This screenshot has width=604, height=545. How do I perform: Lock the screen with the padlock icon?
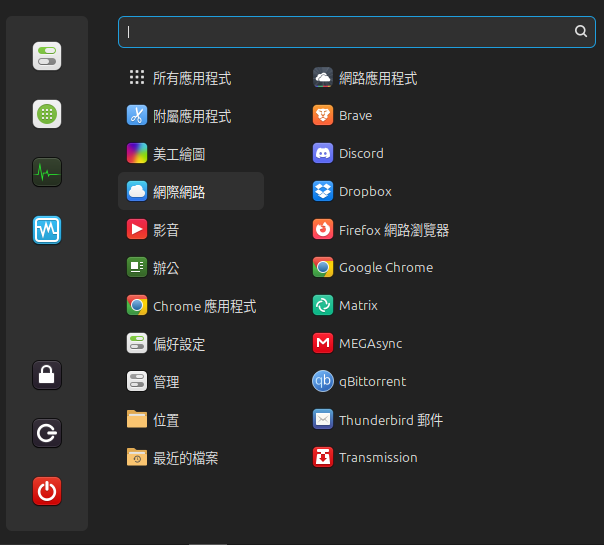pyautogui.click(x=47, y=375)
